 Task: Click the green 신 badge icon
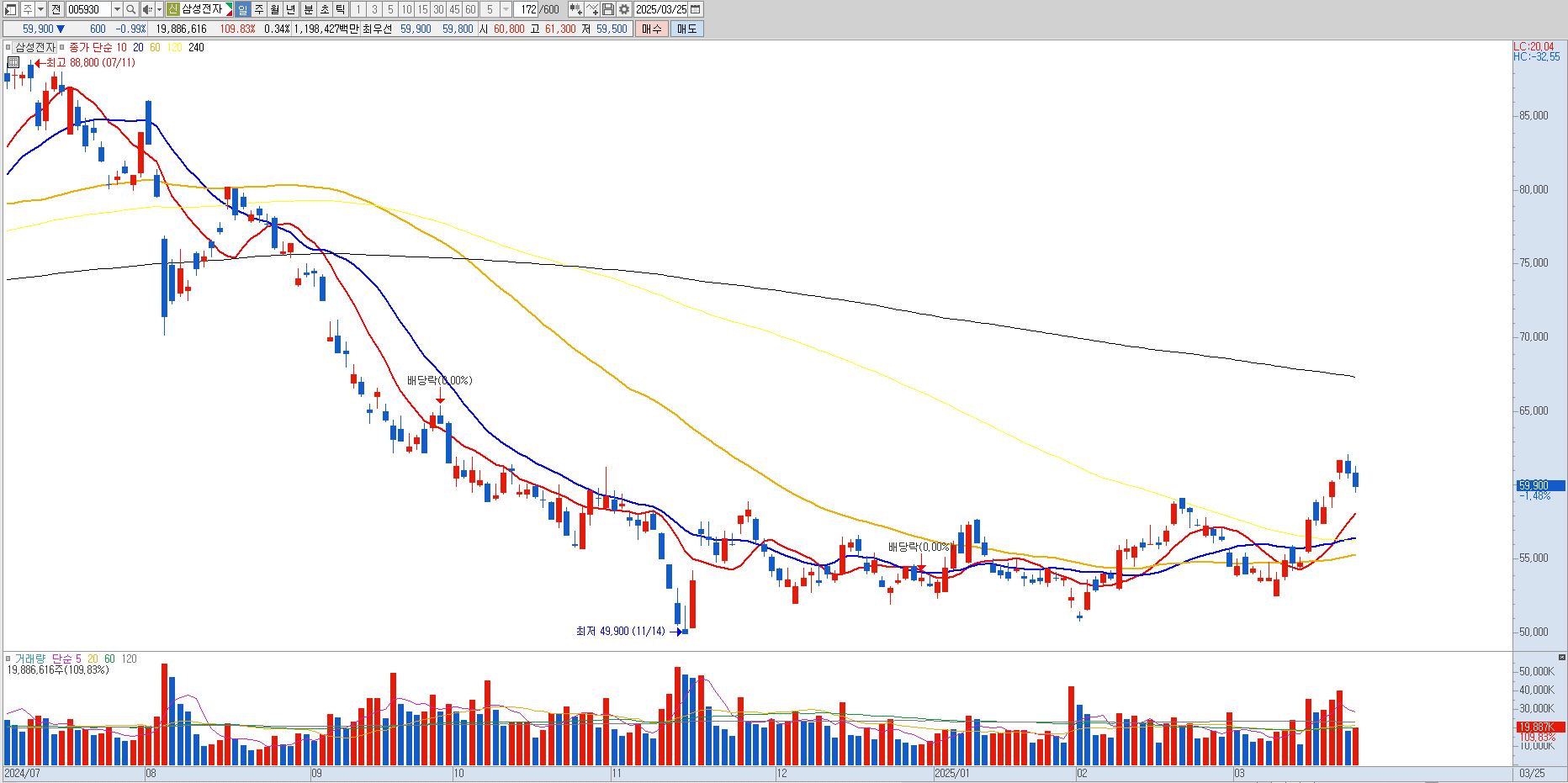(172, 9)
